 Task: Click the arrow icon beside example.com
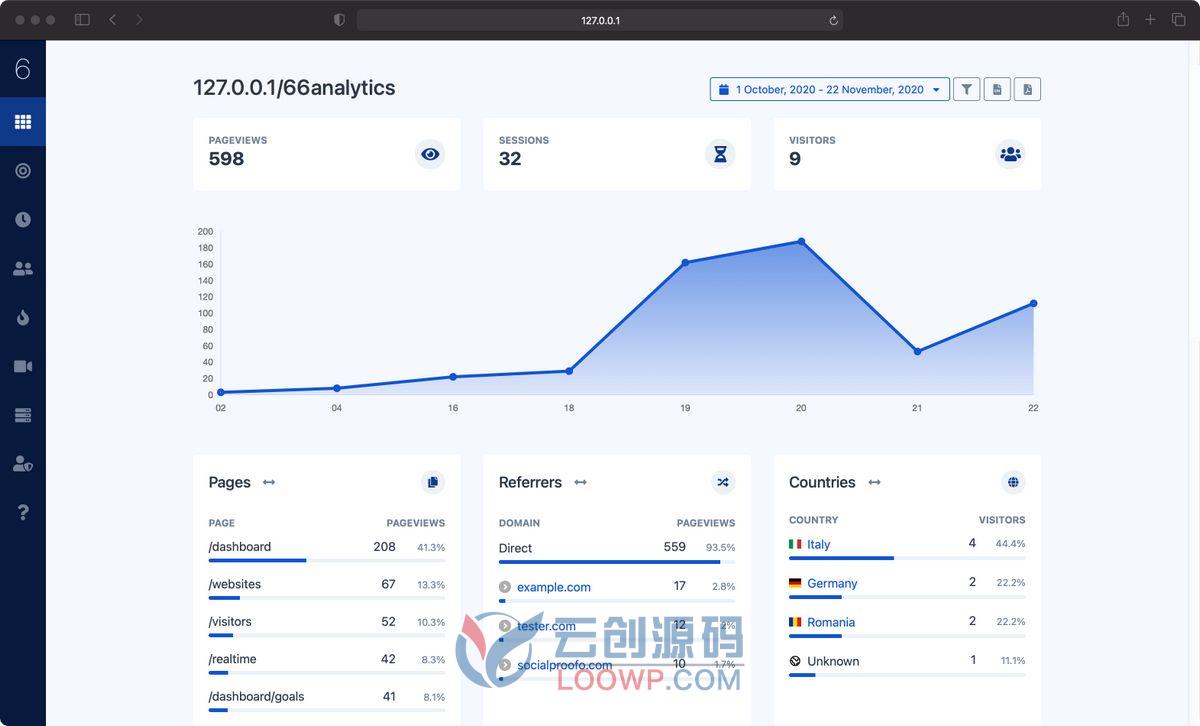click(505, 587)
